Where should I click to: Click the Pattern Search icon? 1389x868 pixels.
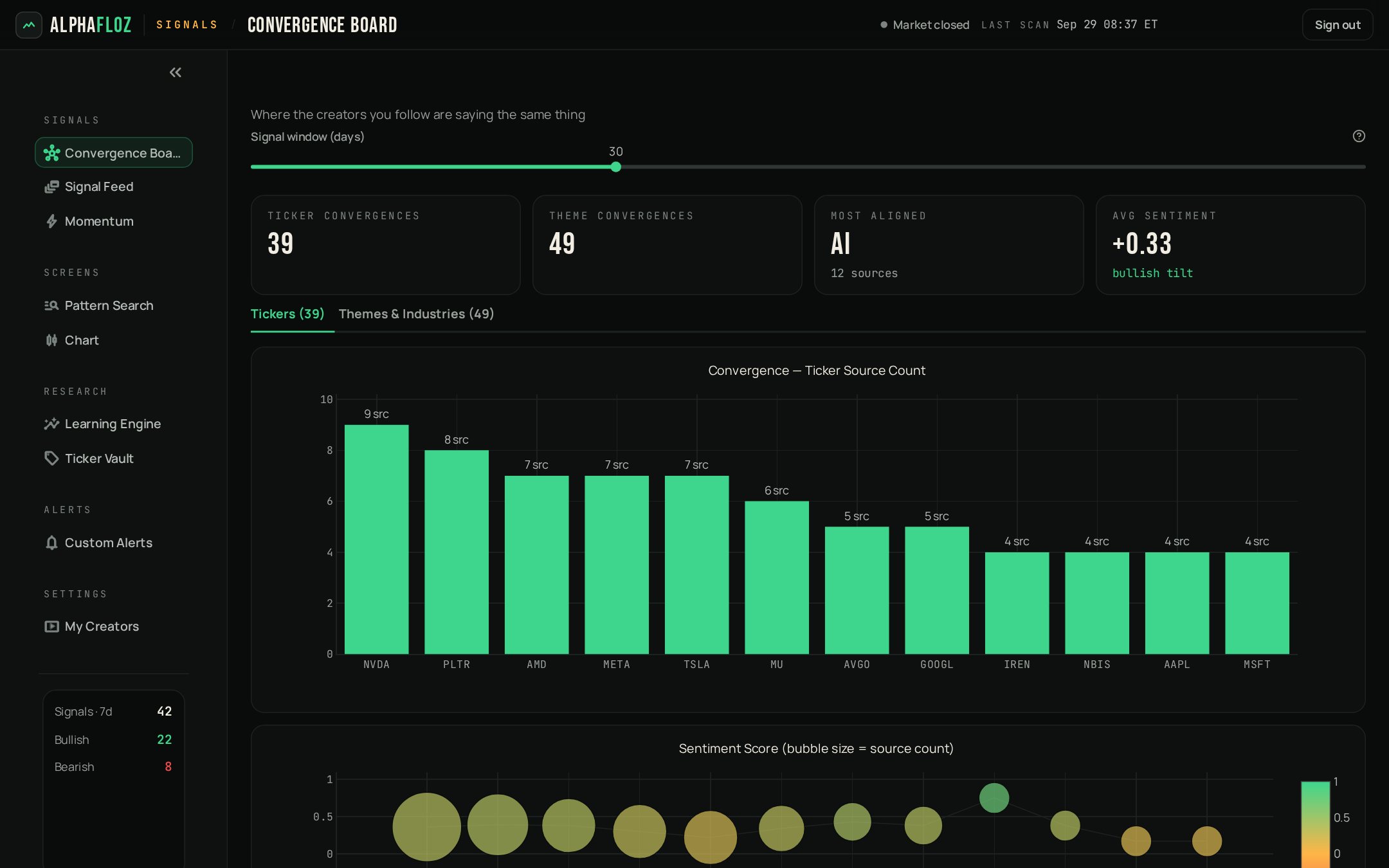click(x=51, y=305)
